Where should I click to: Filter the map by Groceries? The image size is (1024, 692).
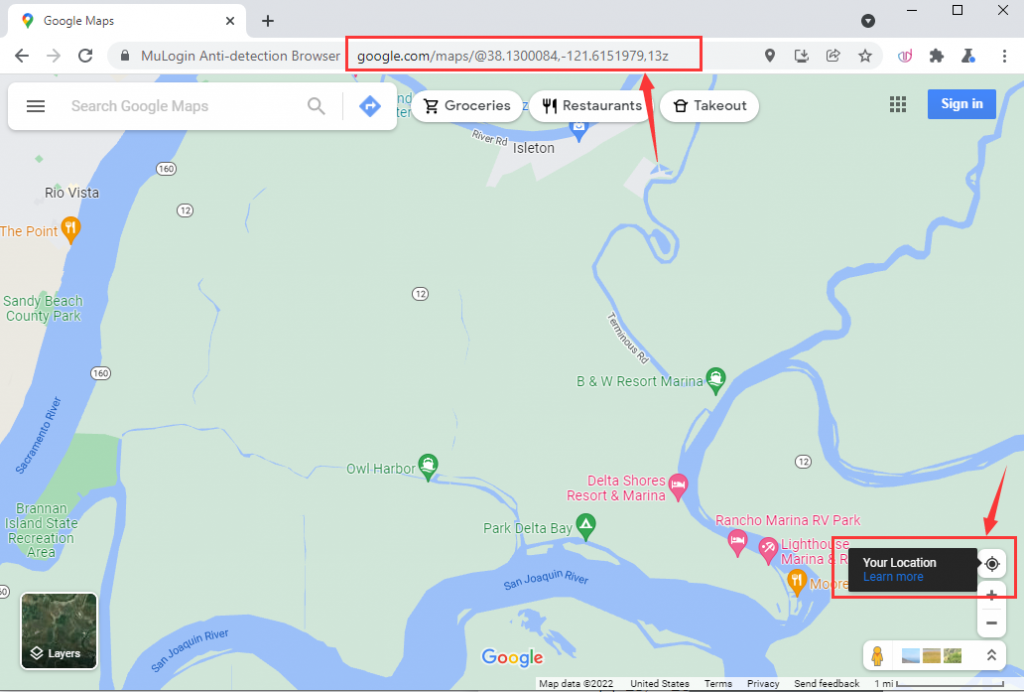point(467,106)
